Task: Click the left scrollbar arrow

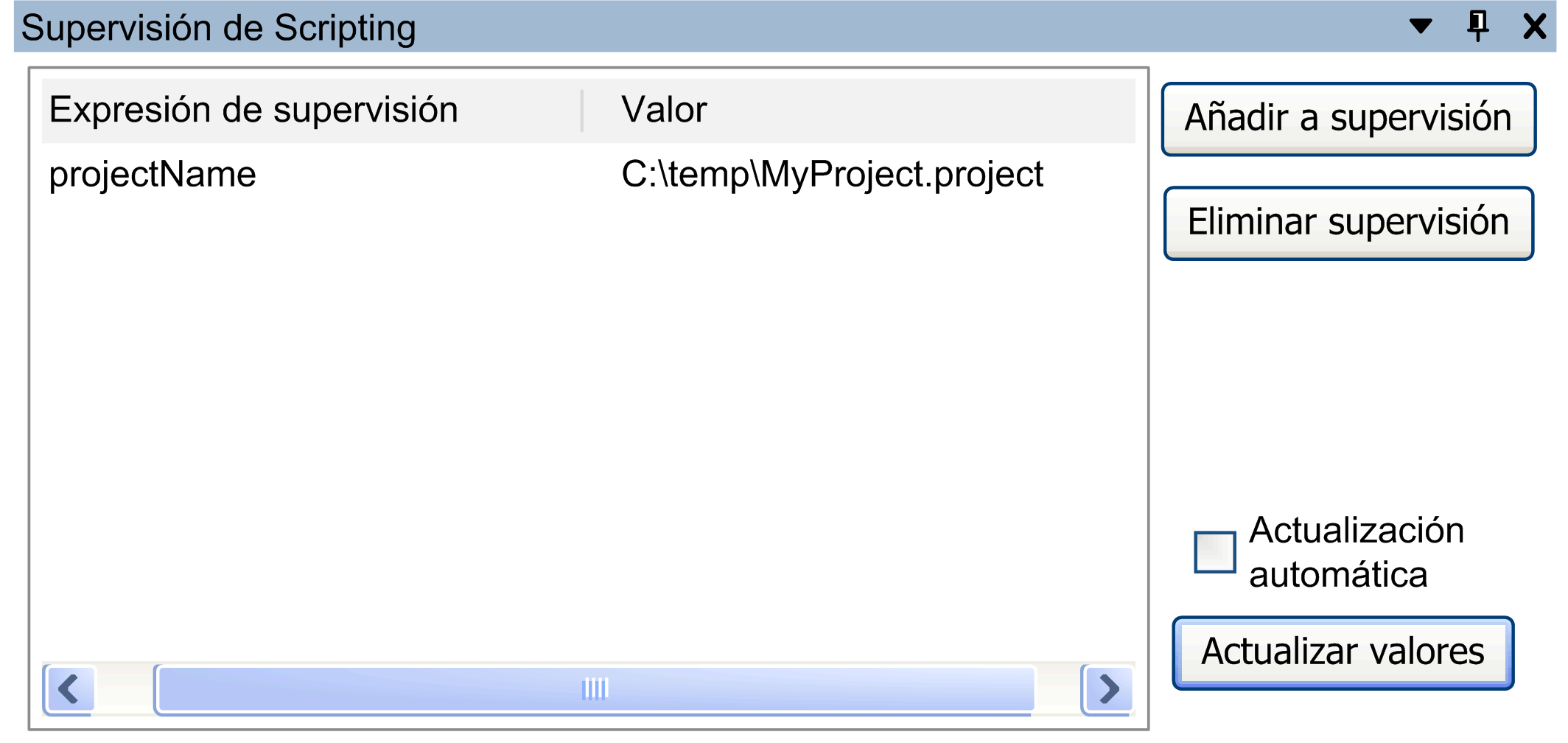Action: click(x=66, y=688)
